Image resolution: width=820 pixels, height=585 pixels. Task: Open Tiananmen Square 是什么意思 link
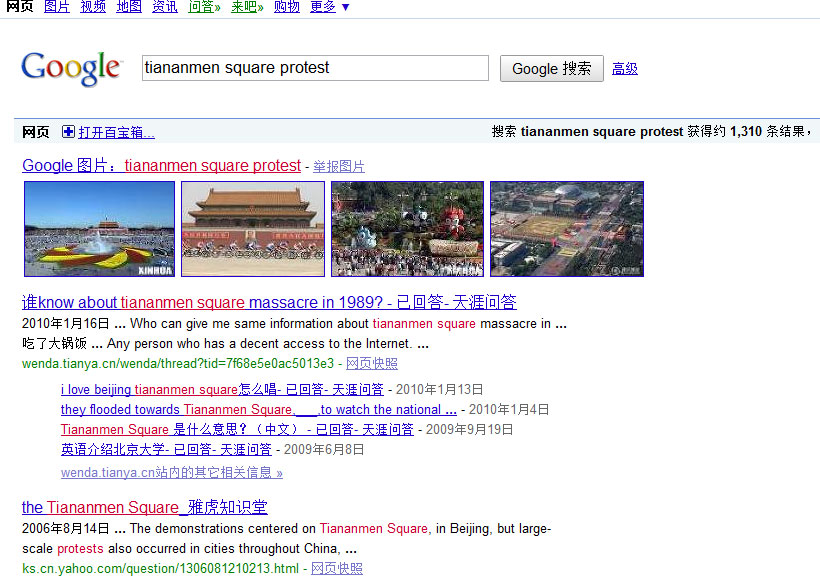(x=237, y=429)
